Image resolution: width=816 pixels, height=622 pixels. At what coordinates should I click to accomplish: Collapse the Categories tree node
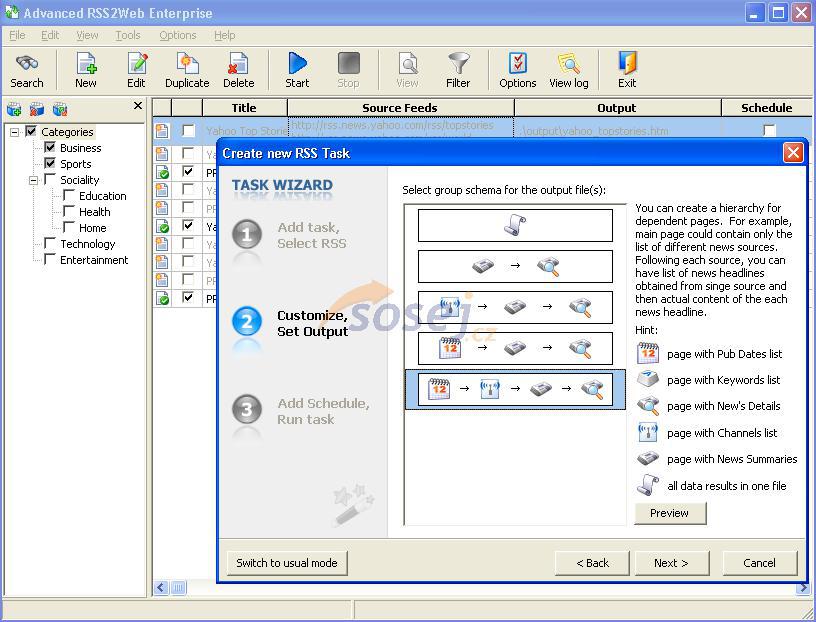click(15, 132)
